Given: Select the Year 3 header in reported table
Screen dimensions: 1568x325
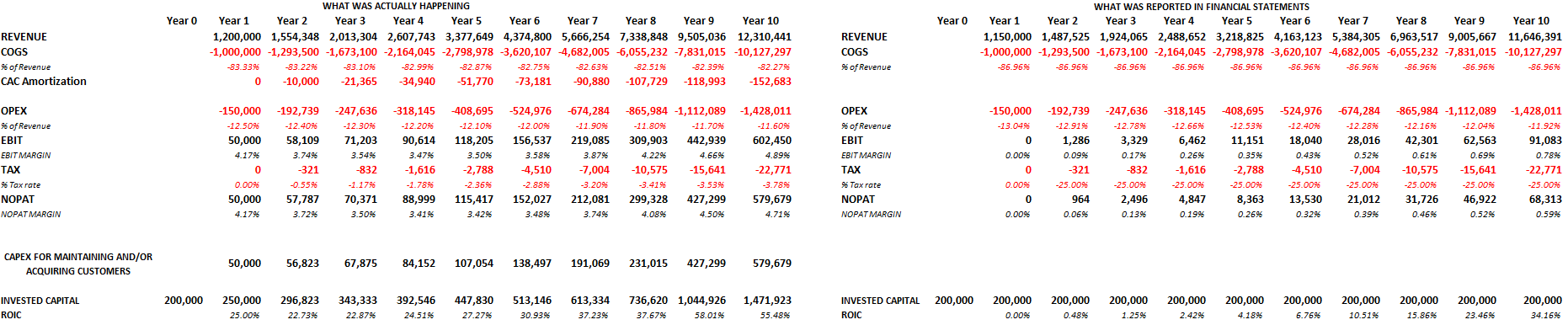Looking at the screenshot, I should pos(1121,21).
